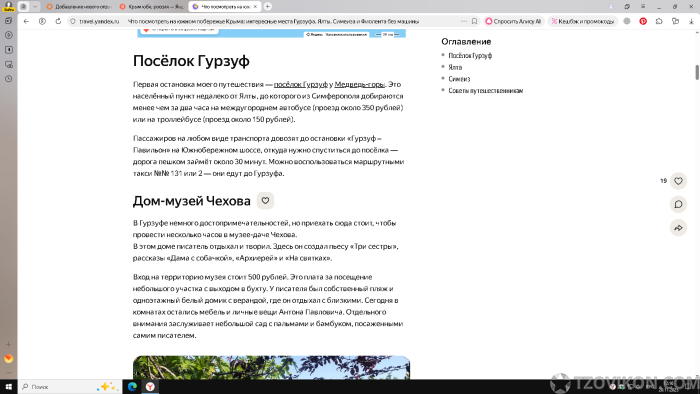Reload the page with the refresh icon
Image resolution: width=700 pixels, height=394 pixels.
click(58, 21)
